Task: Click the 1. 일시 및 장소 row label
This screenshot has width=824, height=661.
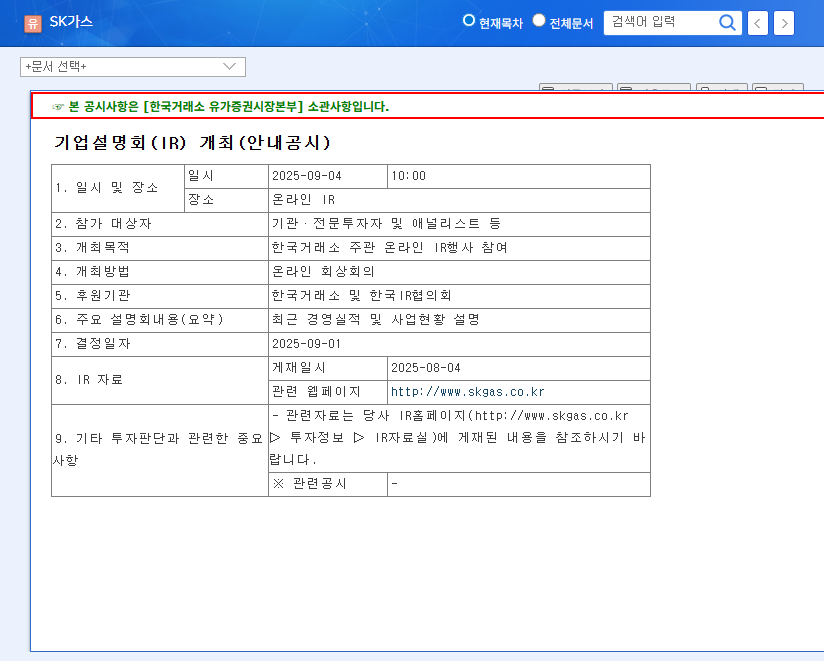Action: [x=118, y=188]
